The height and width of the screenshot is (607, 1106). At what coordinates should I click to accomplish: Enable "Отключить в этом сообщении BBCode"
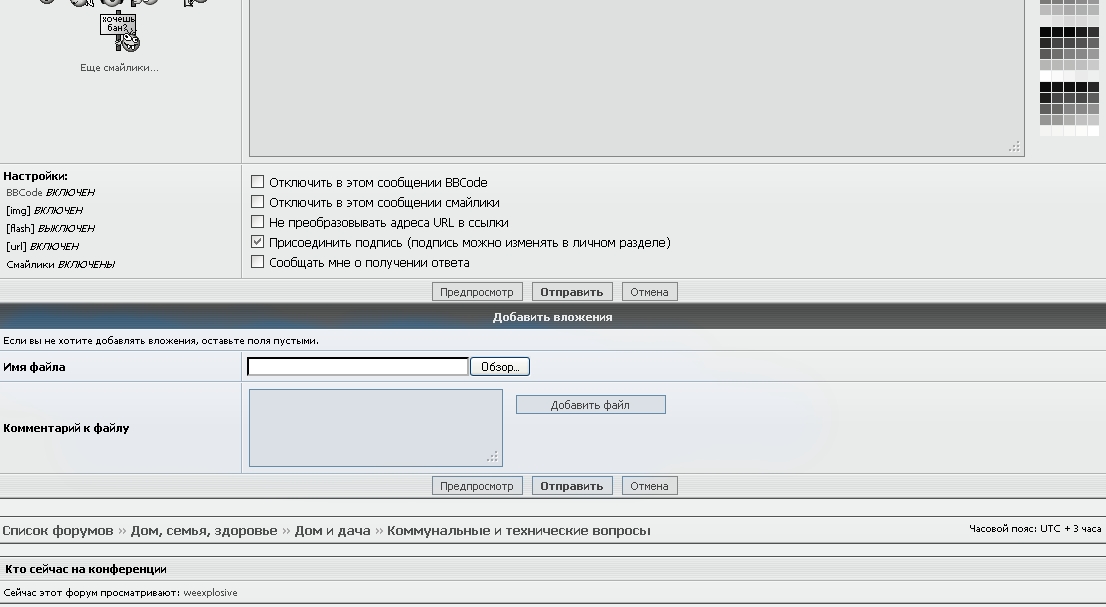click(x=258, y=182)
